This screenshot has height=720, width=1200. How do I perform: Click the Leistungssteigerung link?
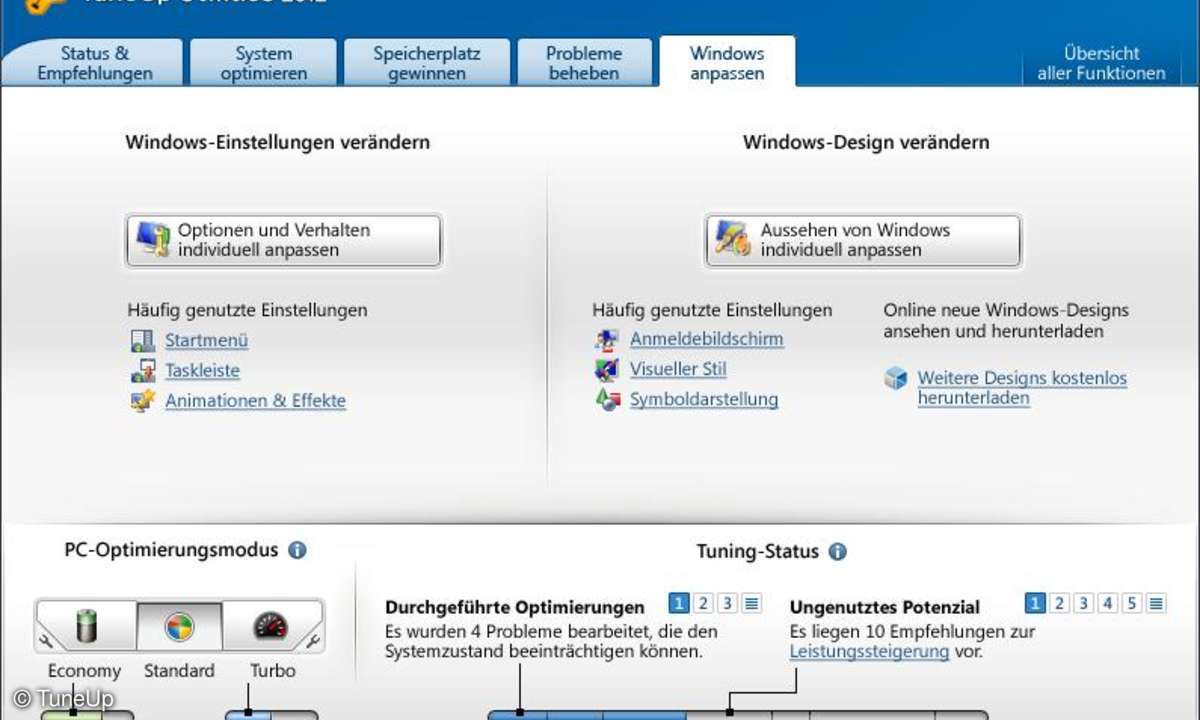[x=869, y=651]
